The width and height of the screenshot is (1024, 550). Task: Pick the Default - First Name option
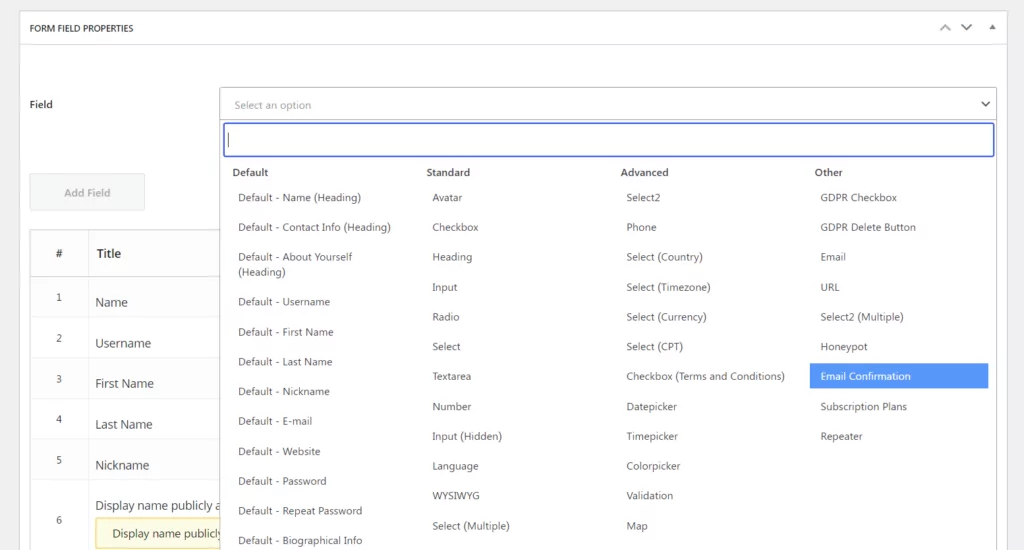[x=285, y=332]
